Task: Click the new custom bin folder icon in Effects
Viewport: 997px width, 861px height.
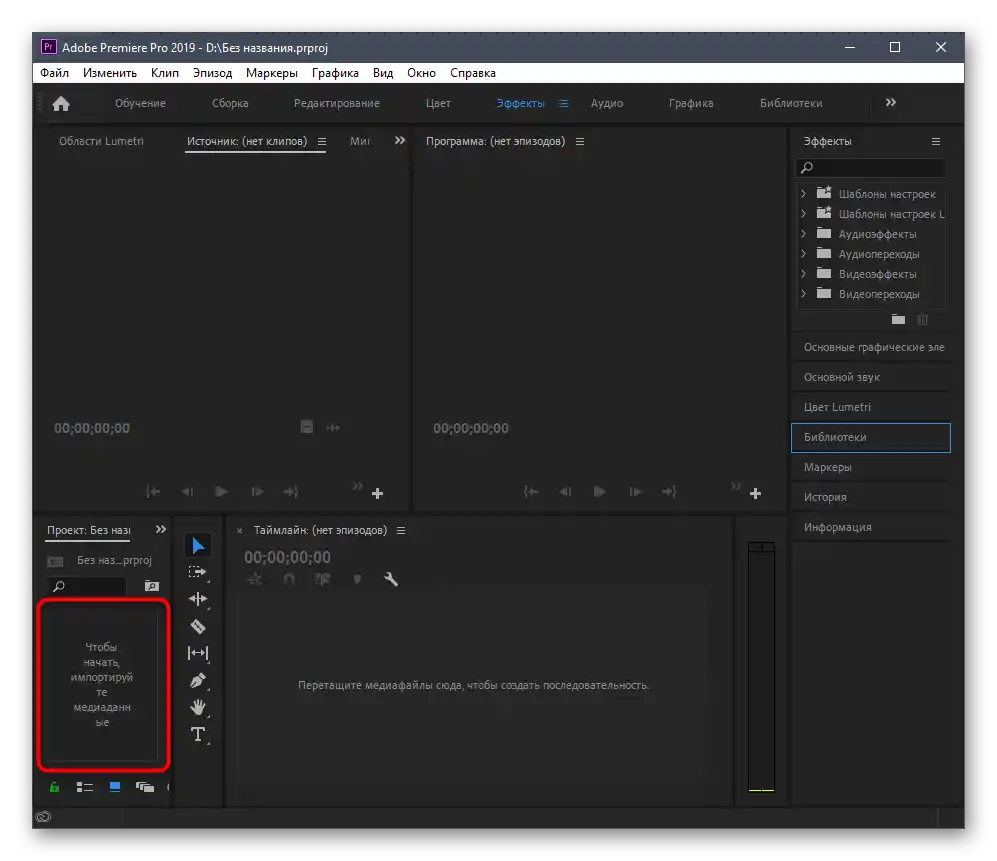Action: (x=898, y=319)
